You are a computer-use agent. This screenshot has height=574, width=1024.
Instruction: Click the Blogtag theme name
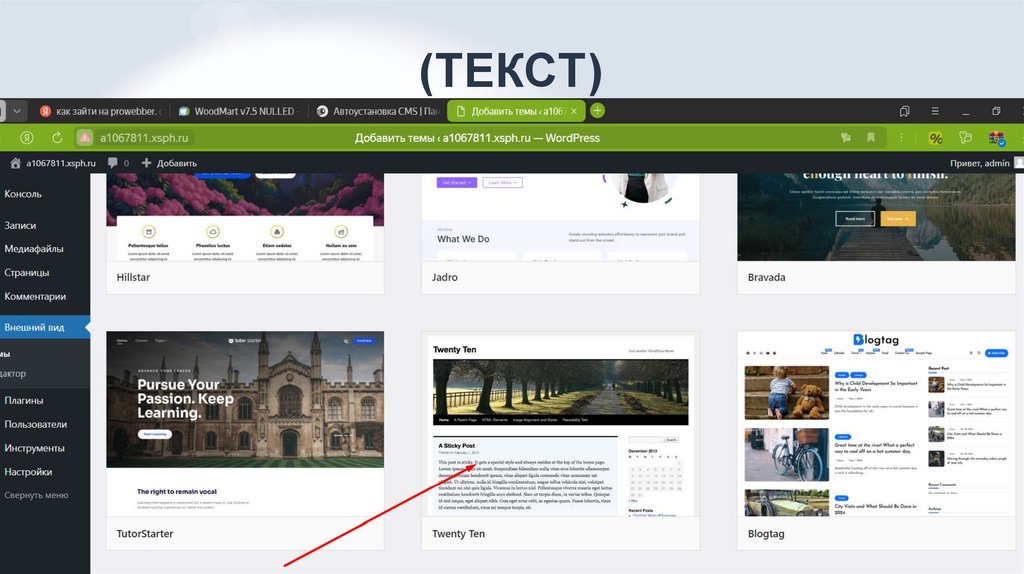pos(766,534)
